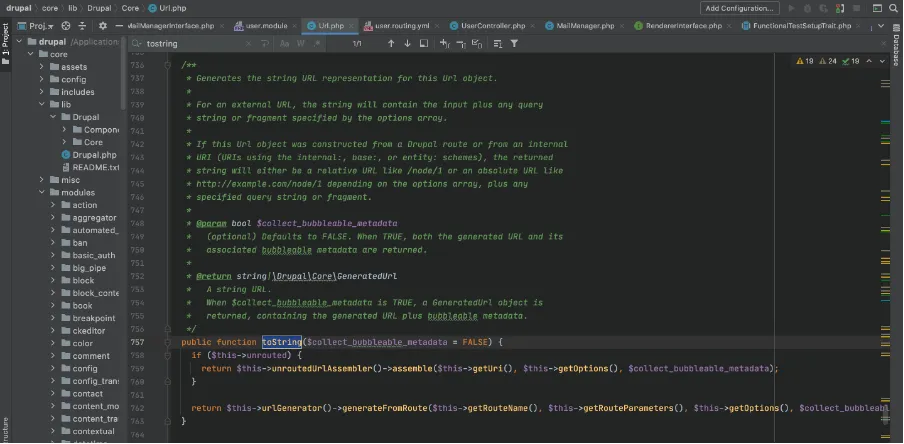This screenshot has height=444, width=904.
Task: Click the weak warnings count 24 indicator
Action: click(828, 61)
